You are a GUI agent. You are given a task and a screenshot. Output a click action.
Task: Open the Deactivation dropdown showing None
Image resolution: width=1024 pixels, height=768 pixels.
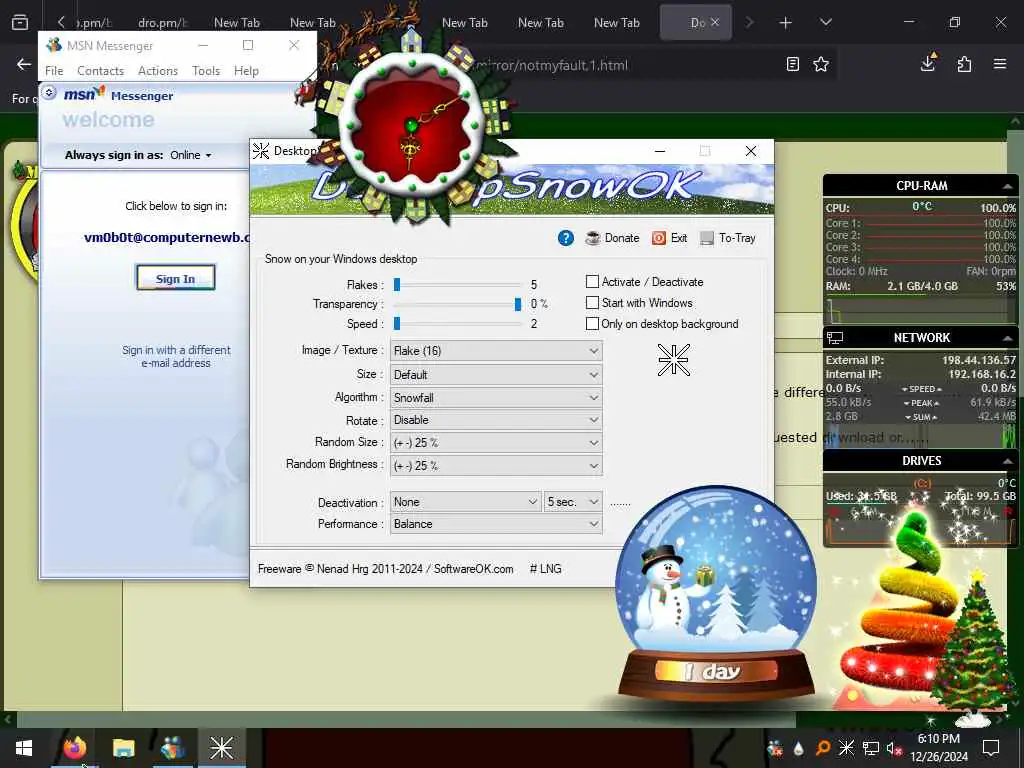coord(465,502)
